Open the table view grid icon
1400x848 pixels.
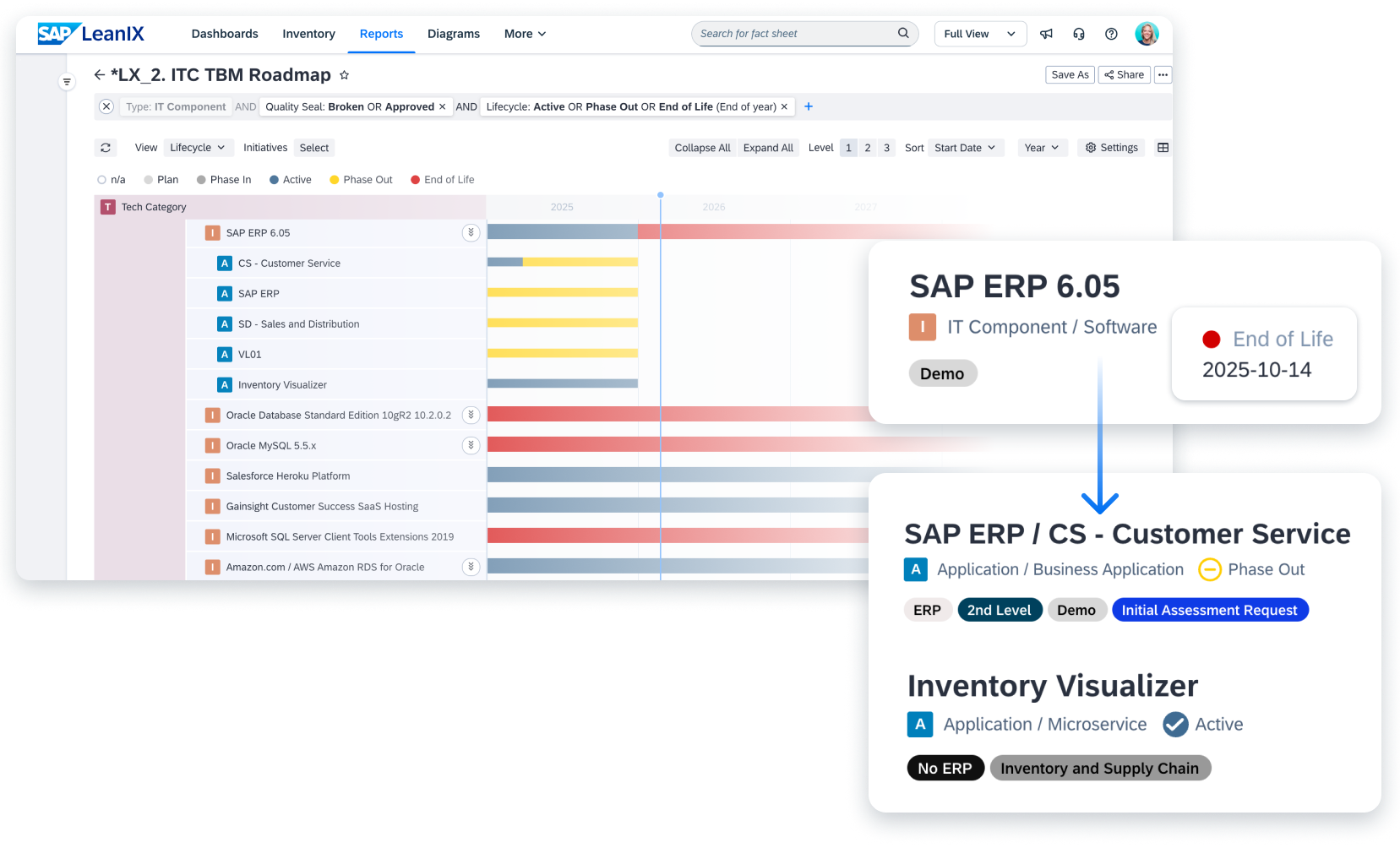[x=1163, y=148]
